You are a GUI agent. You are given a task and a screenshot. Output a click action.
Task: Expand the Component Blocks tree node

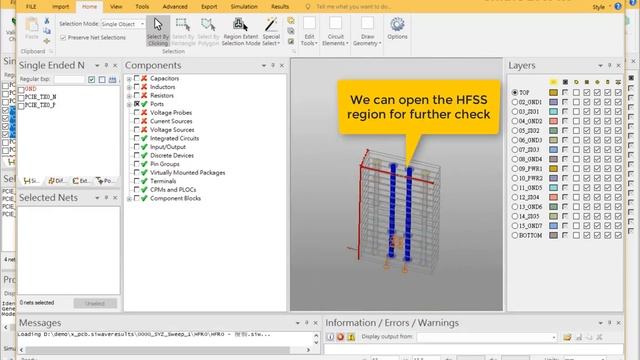129,199
